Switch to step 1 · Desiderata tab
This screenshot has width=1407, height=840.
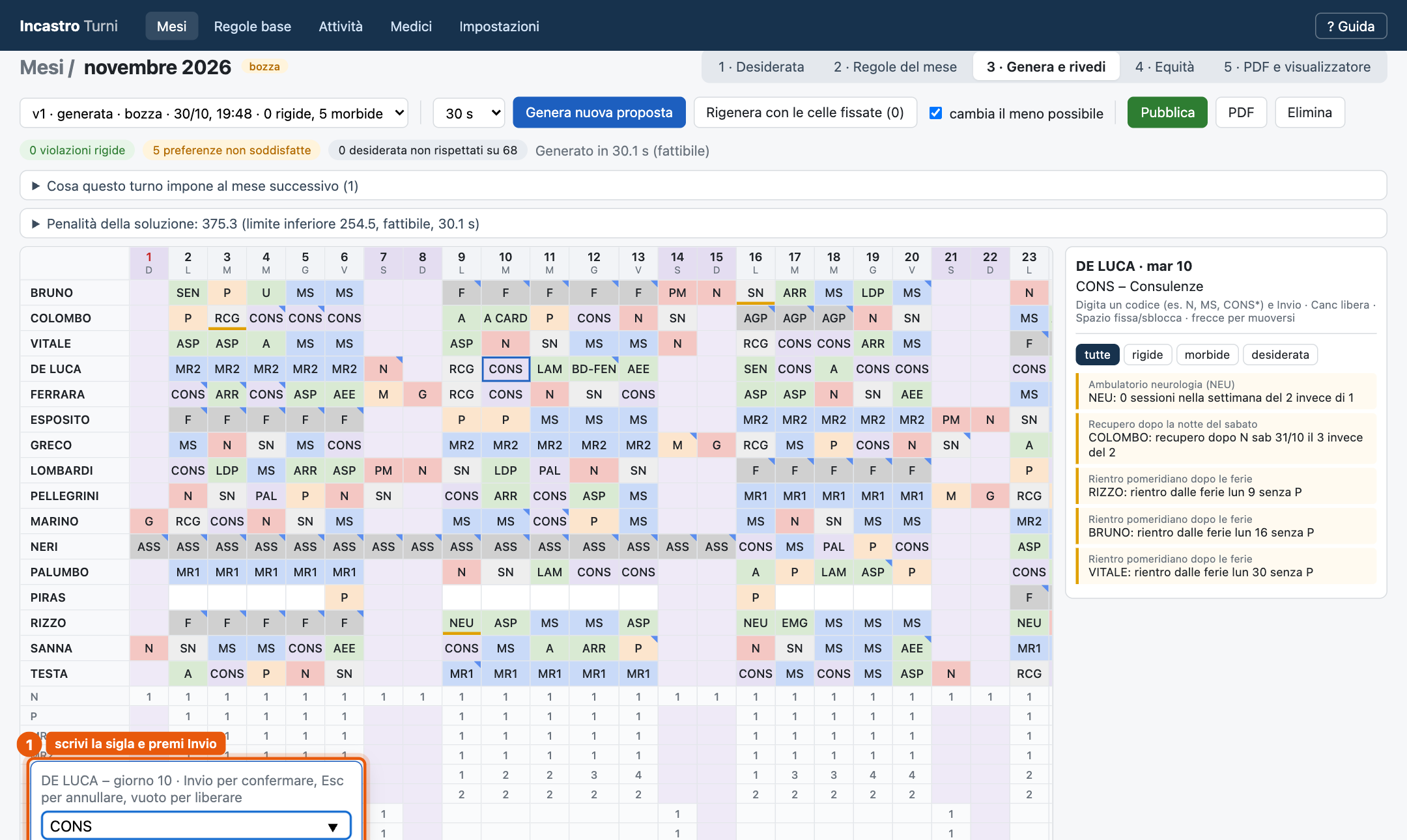pyautogui.click(x=761, y=66)
